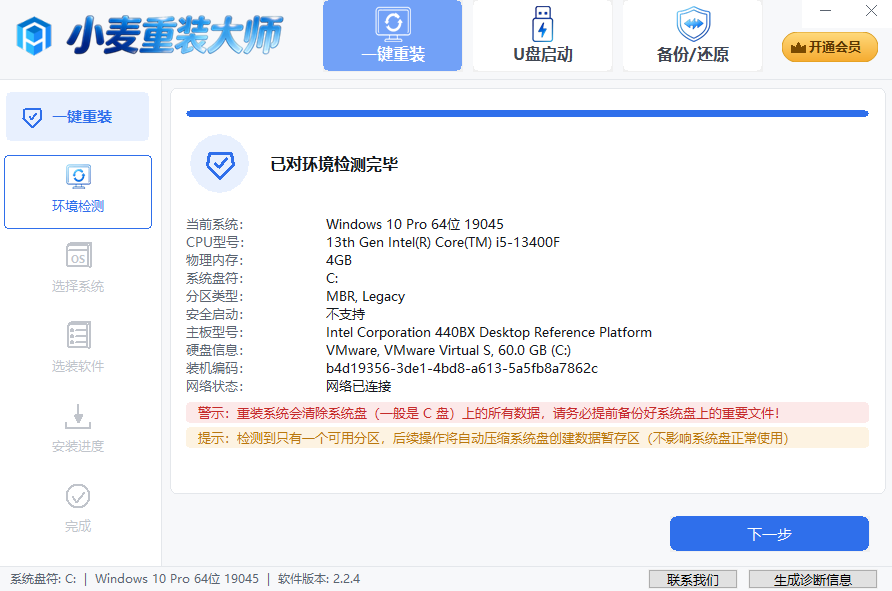Close the 小麦重装大师 window
Image resolution: width=892 pixels, height=591 pixels.
pos(871,11)
